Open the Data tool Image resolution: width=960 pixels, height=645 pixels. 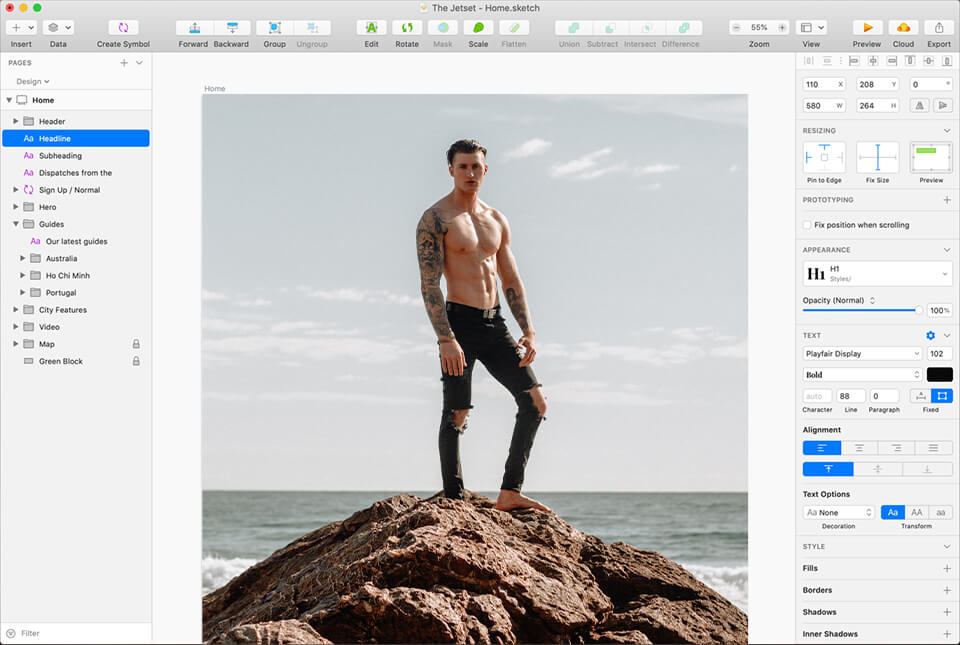pos(59,28)
